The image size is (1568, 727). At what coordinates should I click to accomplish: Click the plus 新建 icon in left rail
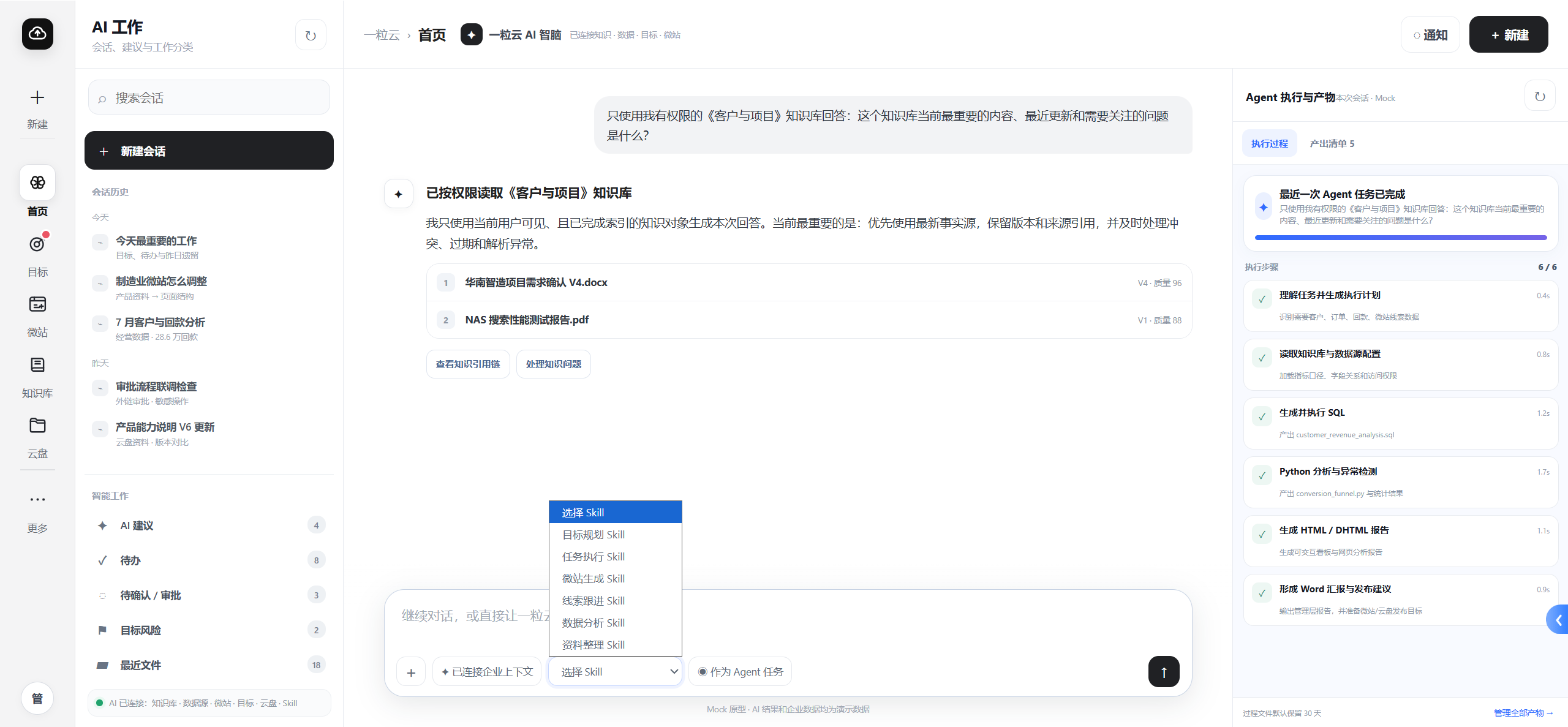(37, 97)
